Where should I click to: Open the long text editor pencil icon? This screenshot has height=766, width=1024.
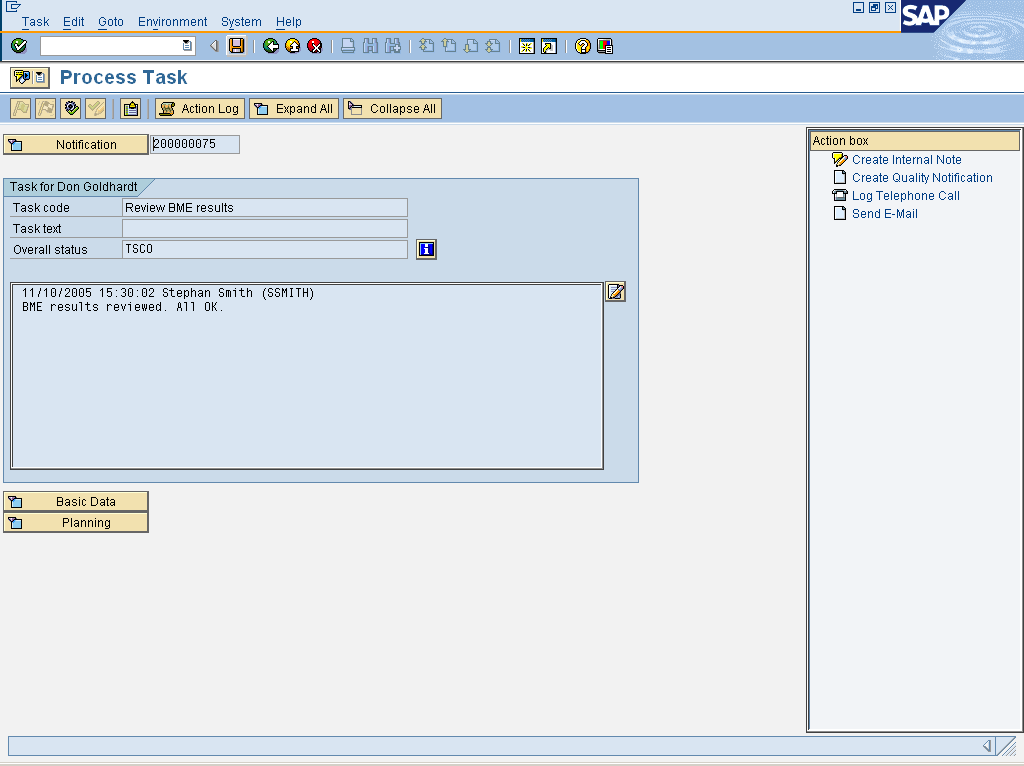pyautogui.click(x=616, y=291)
